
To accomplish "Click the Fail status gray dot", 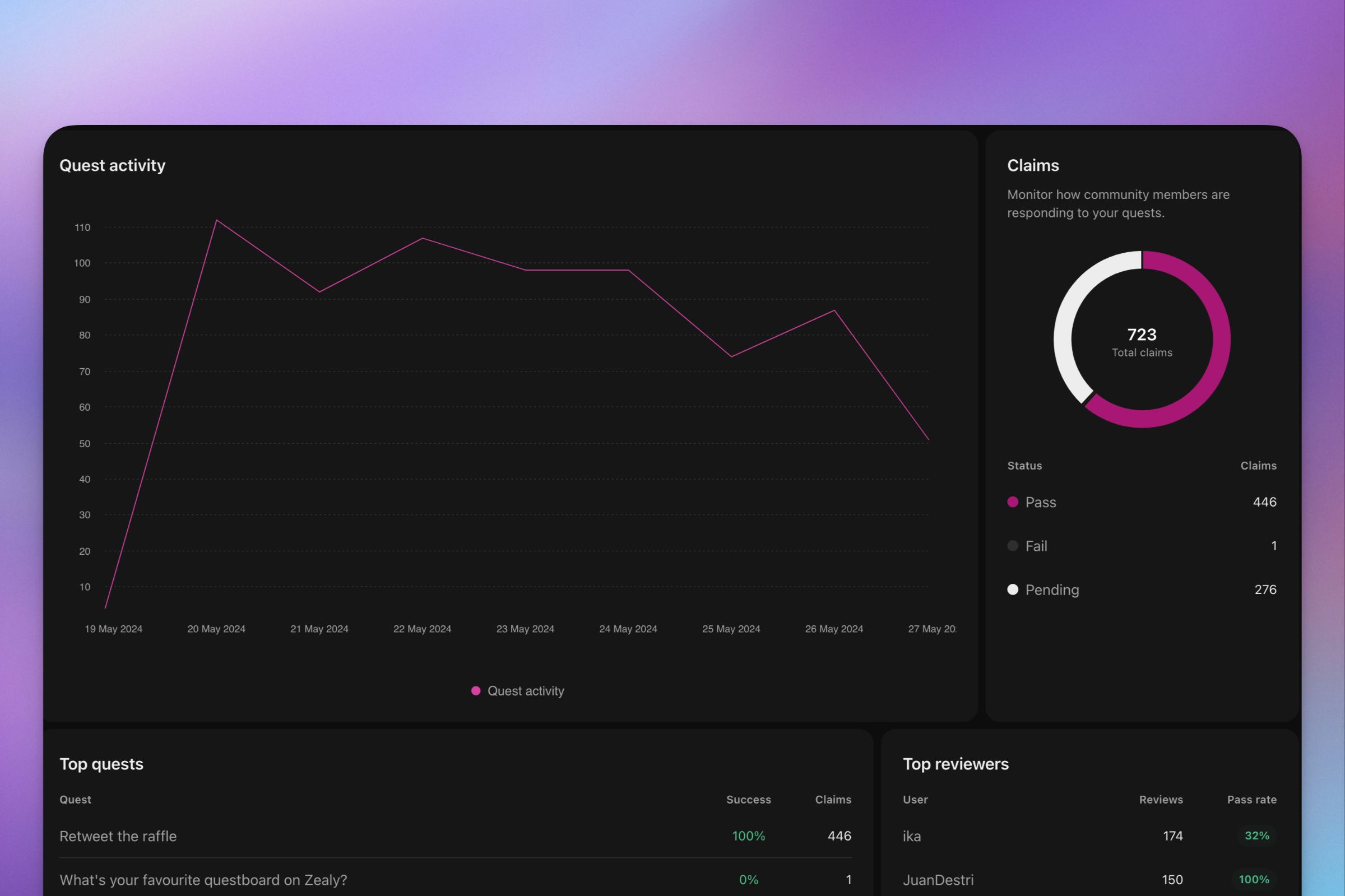I will [1013, 546].
